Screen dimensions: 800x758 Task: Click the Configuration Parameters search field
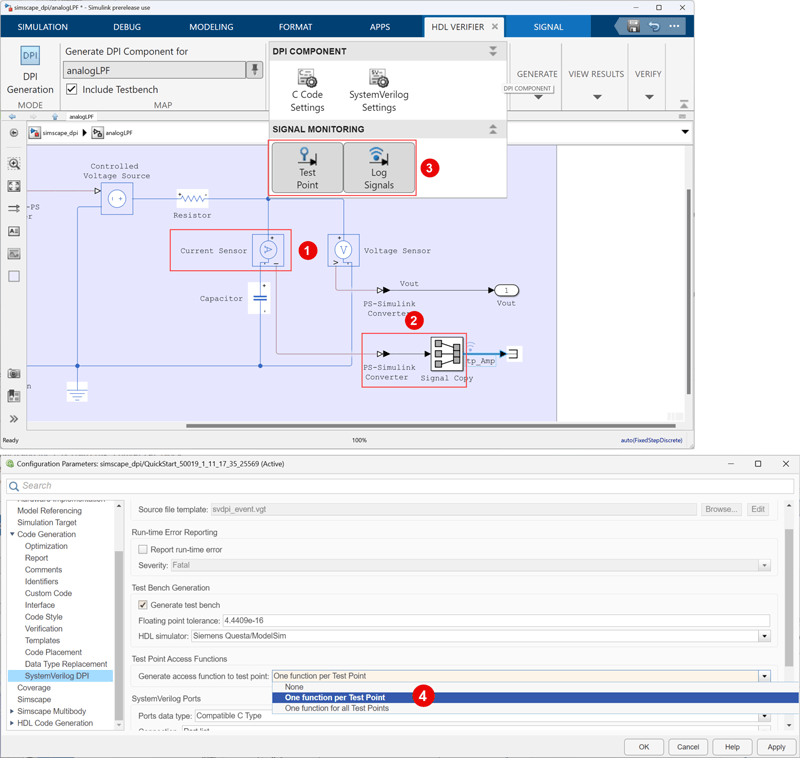click(400, 486)
